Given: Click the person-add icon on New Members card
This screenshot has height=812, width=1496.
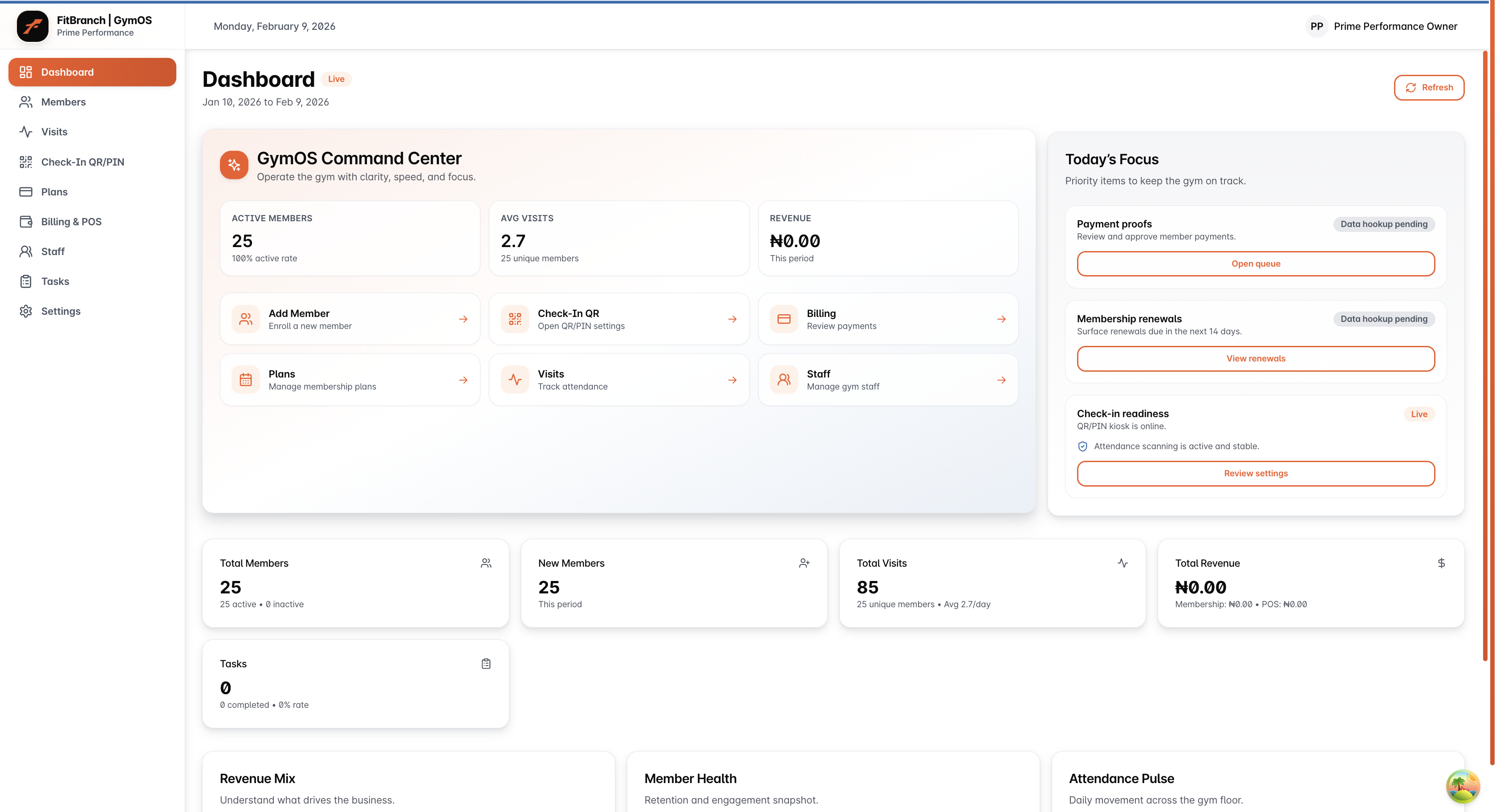Looking at the screenshot, I should click(x=804, y=563).
